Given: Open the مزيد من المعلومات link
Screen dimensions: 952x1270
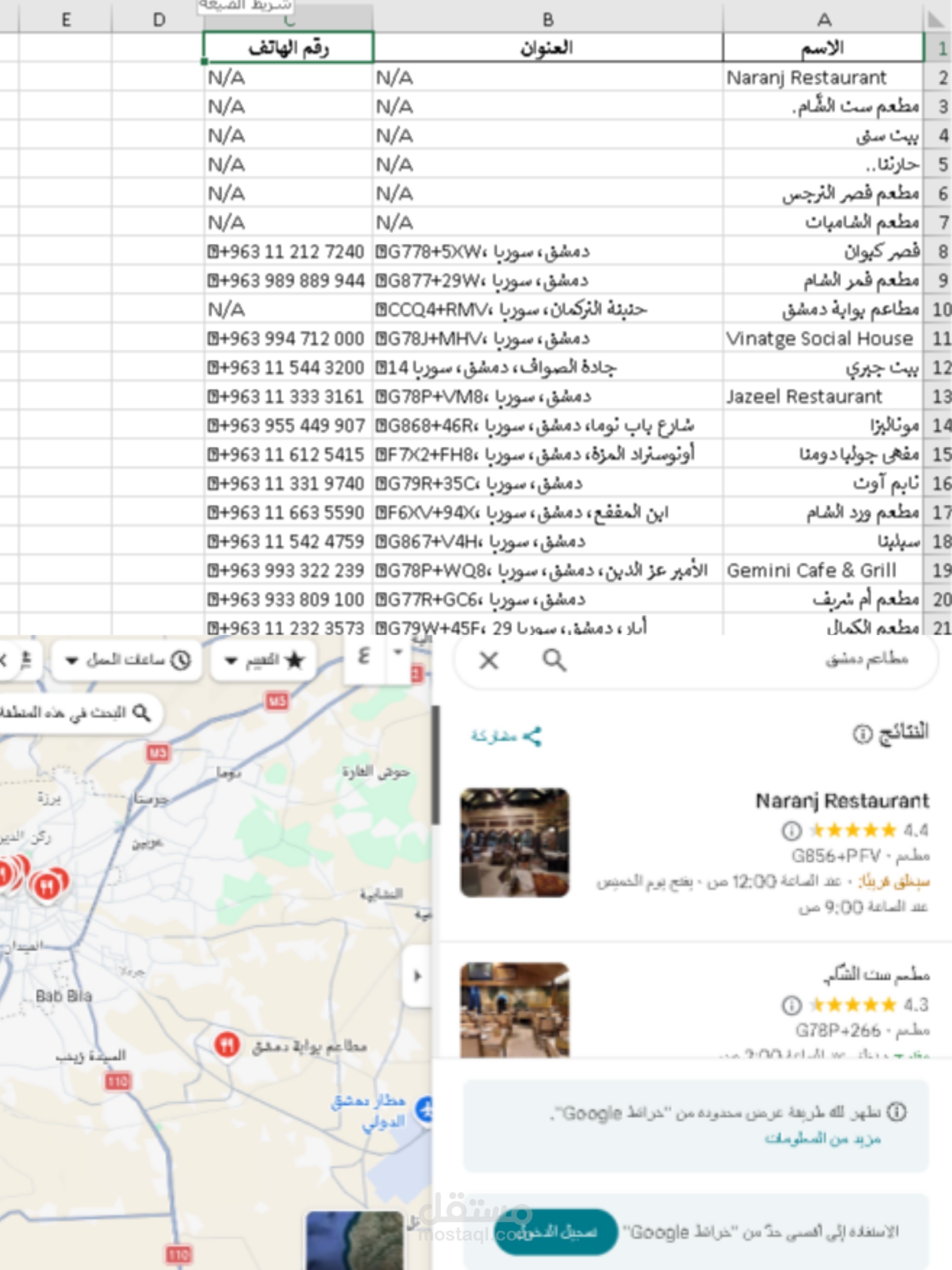Looking at the screenshot, I should [823, 1138].
